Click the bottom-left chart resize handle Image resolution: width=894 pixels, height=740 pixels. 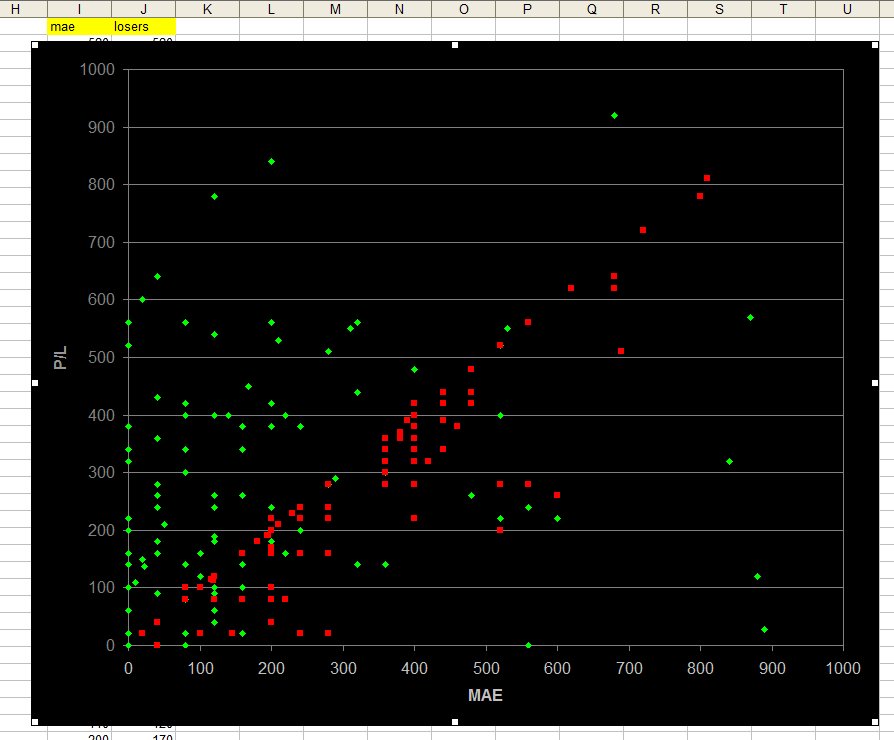click(35, 722)
